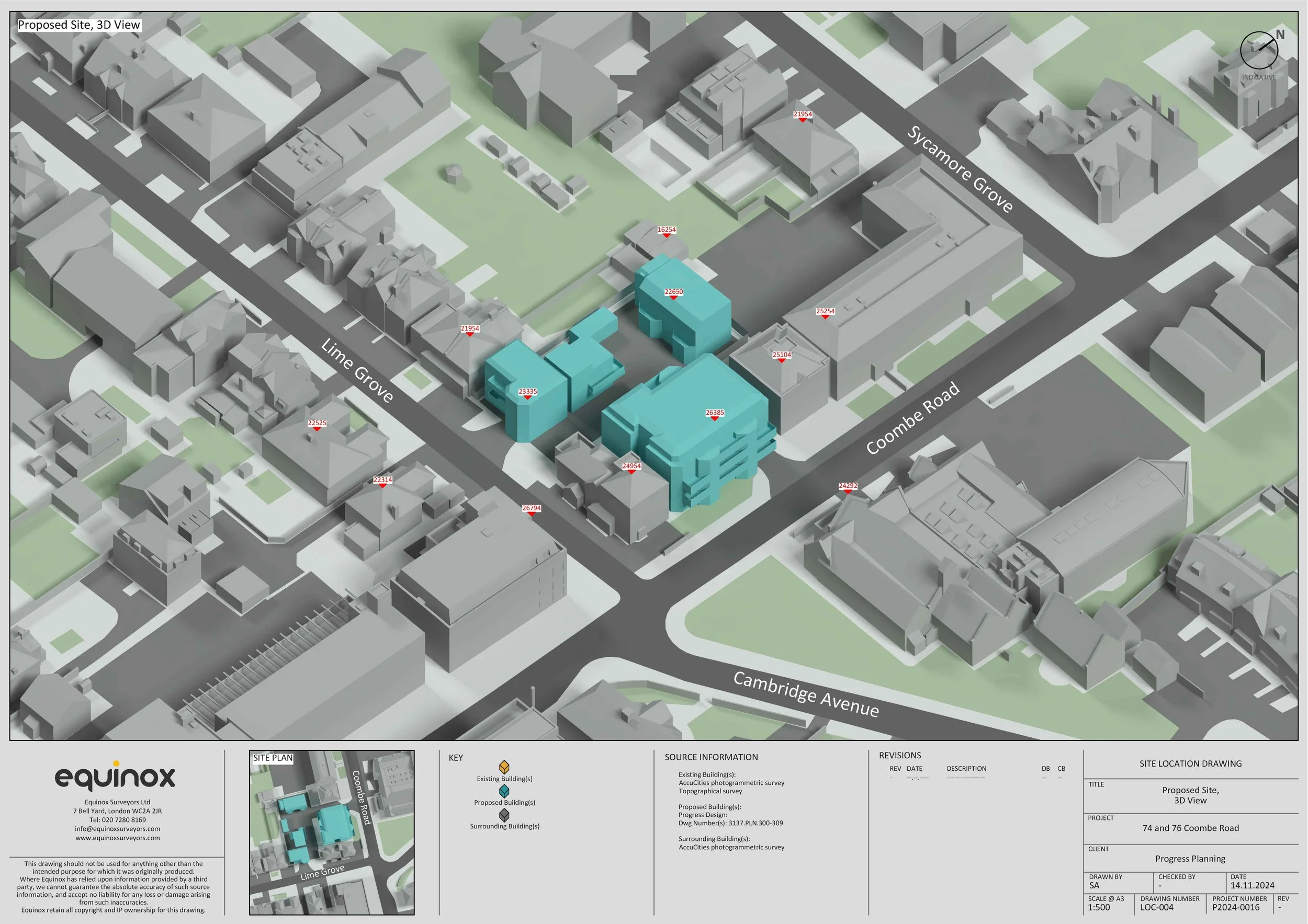The height and width of the screenshot is (924, 1308).
Task: Click the 23335 height marker
Action: click(527, 392)
